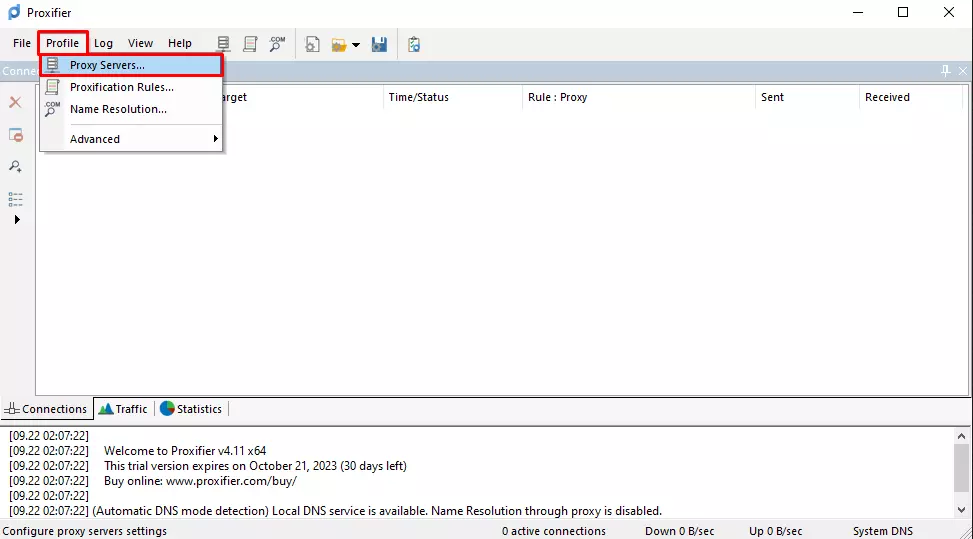Sort by Rule : Proxy column header

pyautogui.click(x=639, y=97)
